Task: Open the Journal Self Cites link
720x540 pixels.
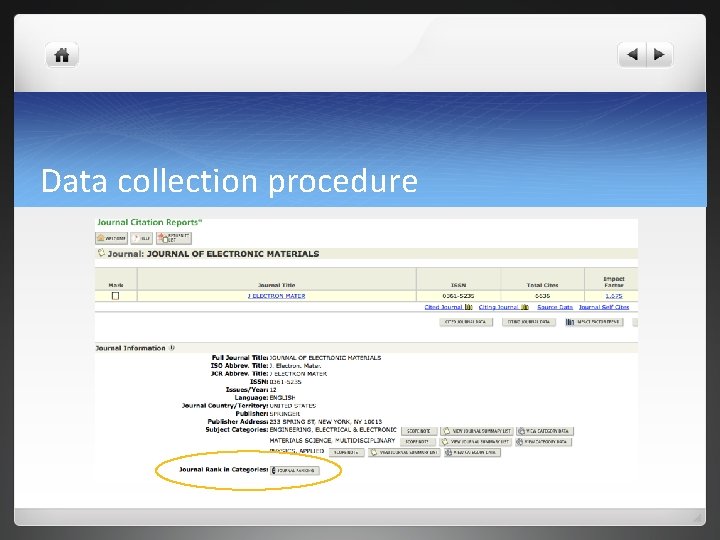Action: pyautogui.click(x=604, y=307)
